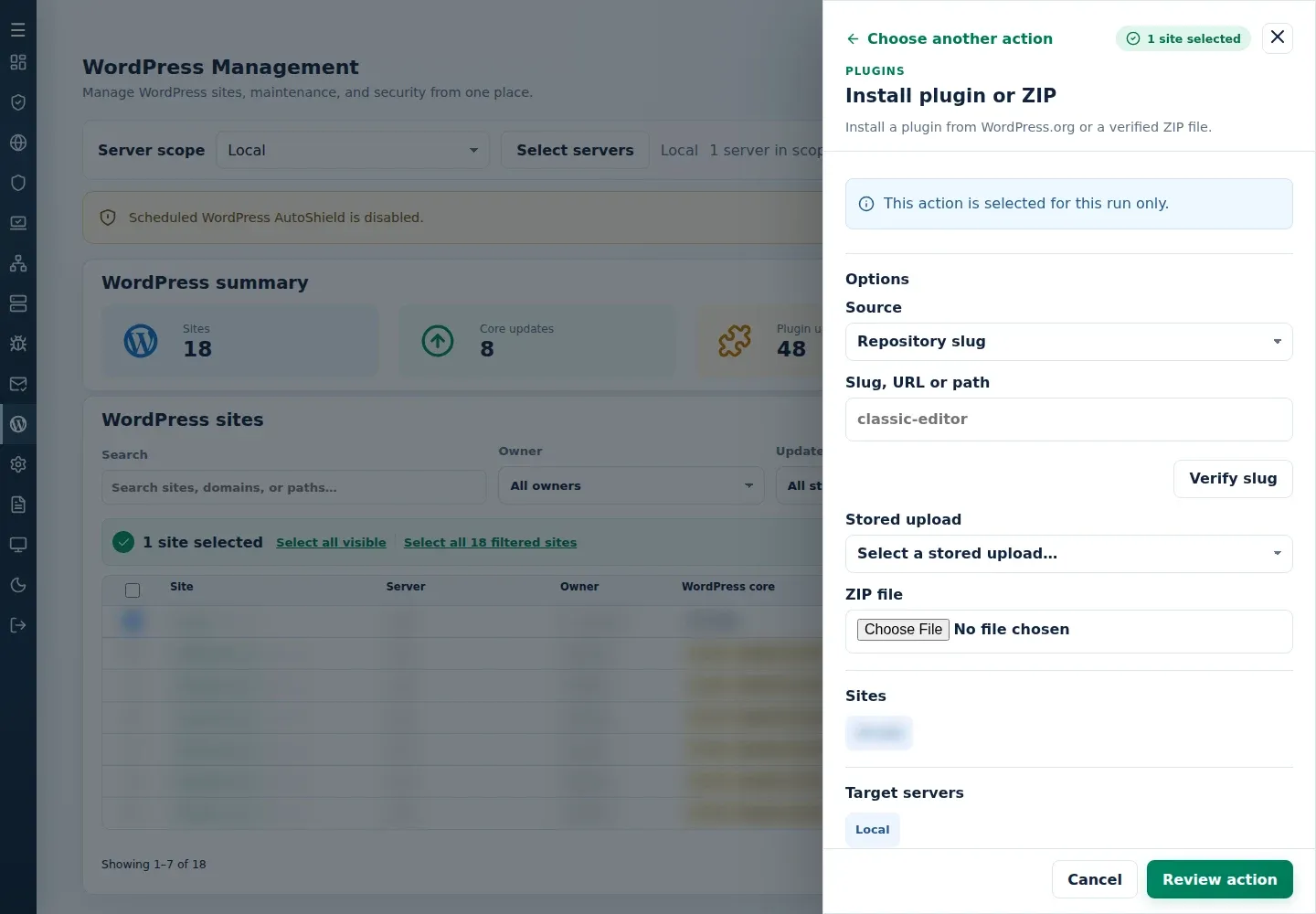The width and height of the screenshot is (1316, 914).
Task: Click the shield-check icon in sidebar
Action: click(x=18, y=102)
